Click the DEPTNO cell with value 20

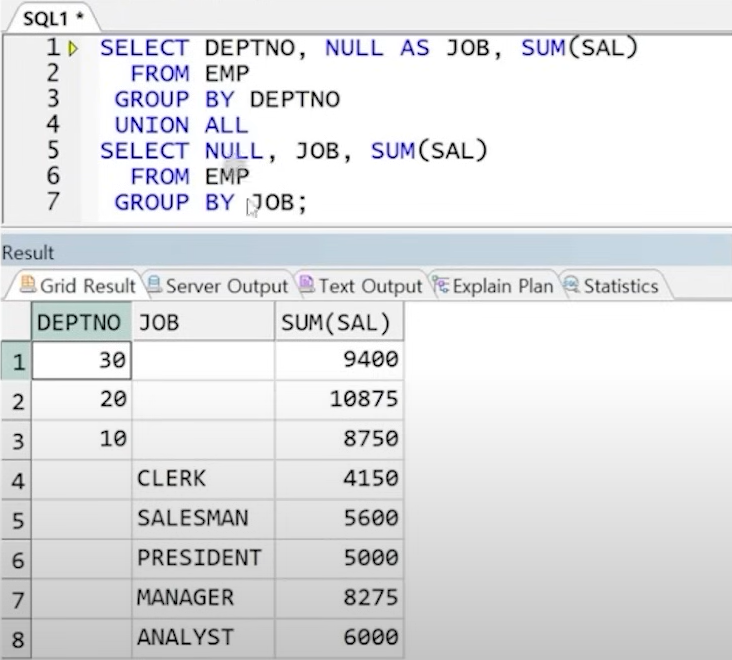point(82,400)
